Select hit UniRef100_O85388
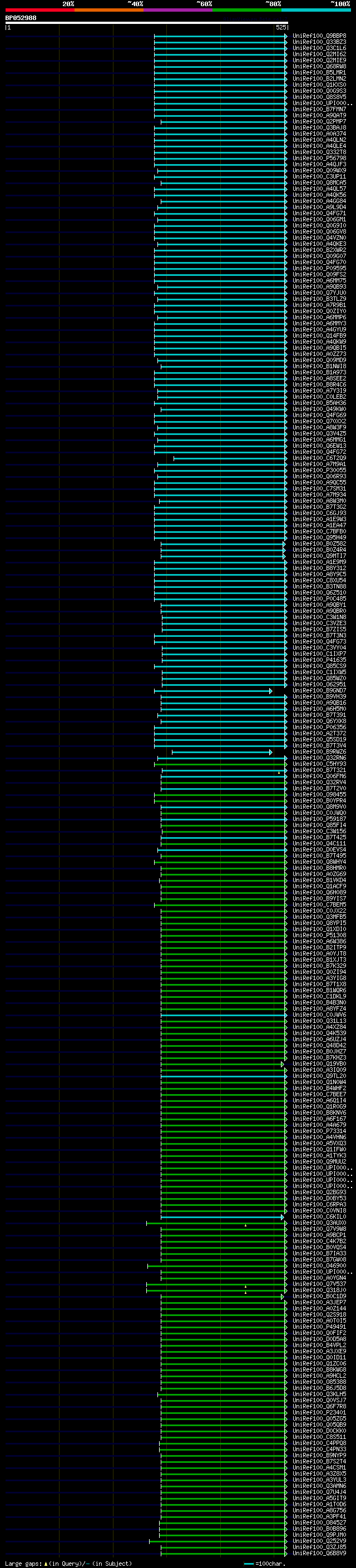The width and height of the screenshot is (356, 1568). tap(319, 1382)
